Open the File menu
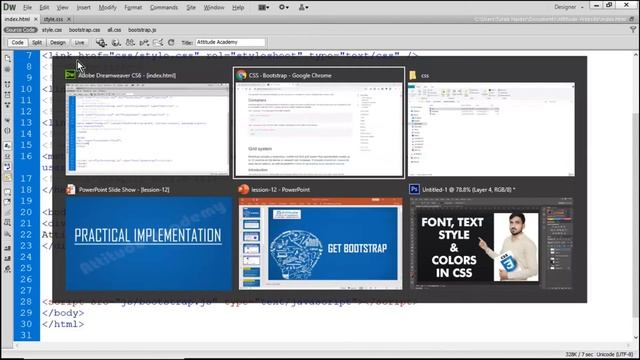Viewport: 640px width, 360px height. point(27,7)
